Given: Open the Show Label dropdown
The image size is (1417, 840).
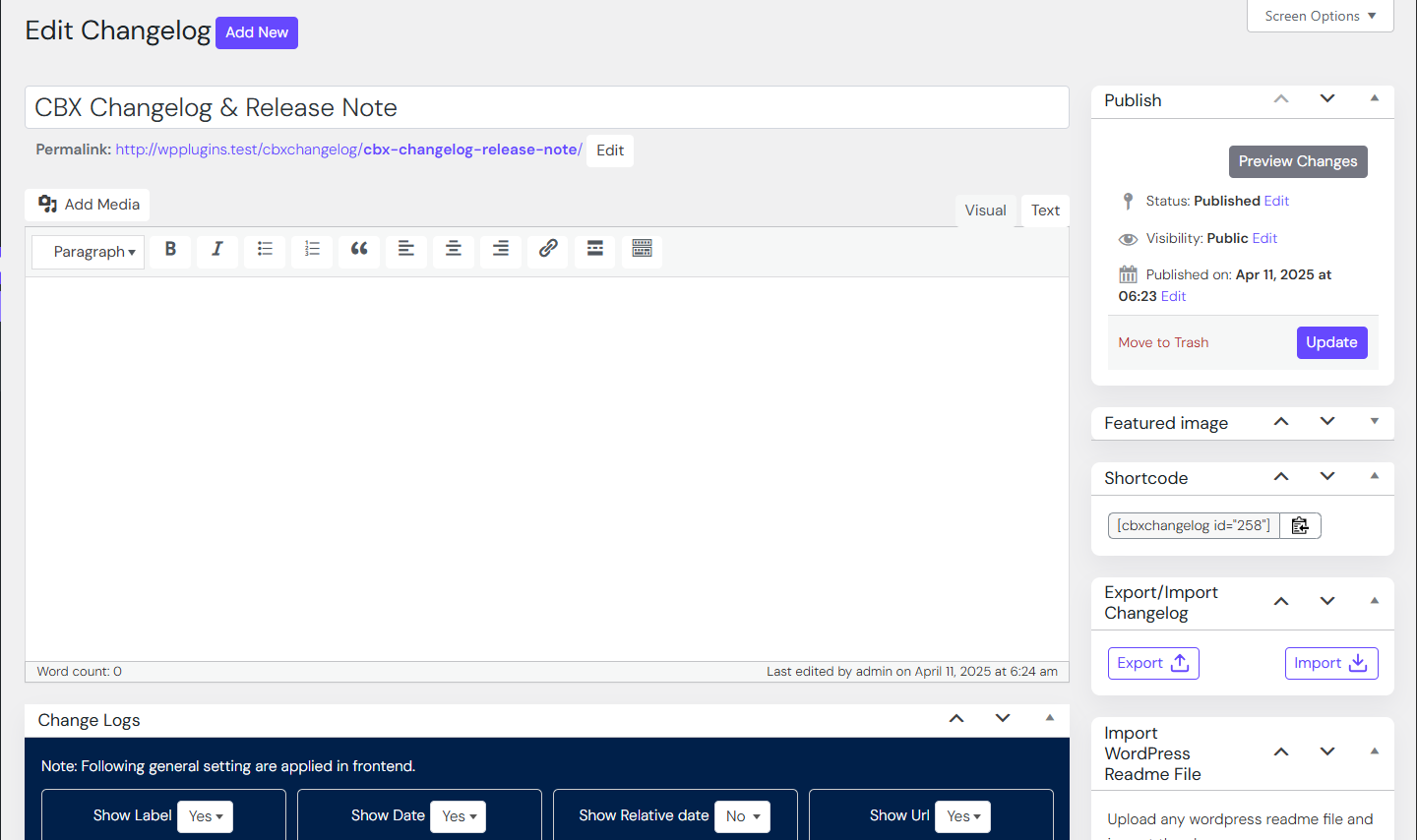Looking at the screenshot, I should [205, 816].
